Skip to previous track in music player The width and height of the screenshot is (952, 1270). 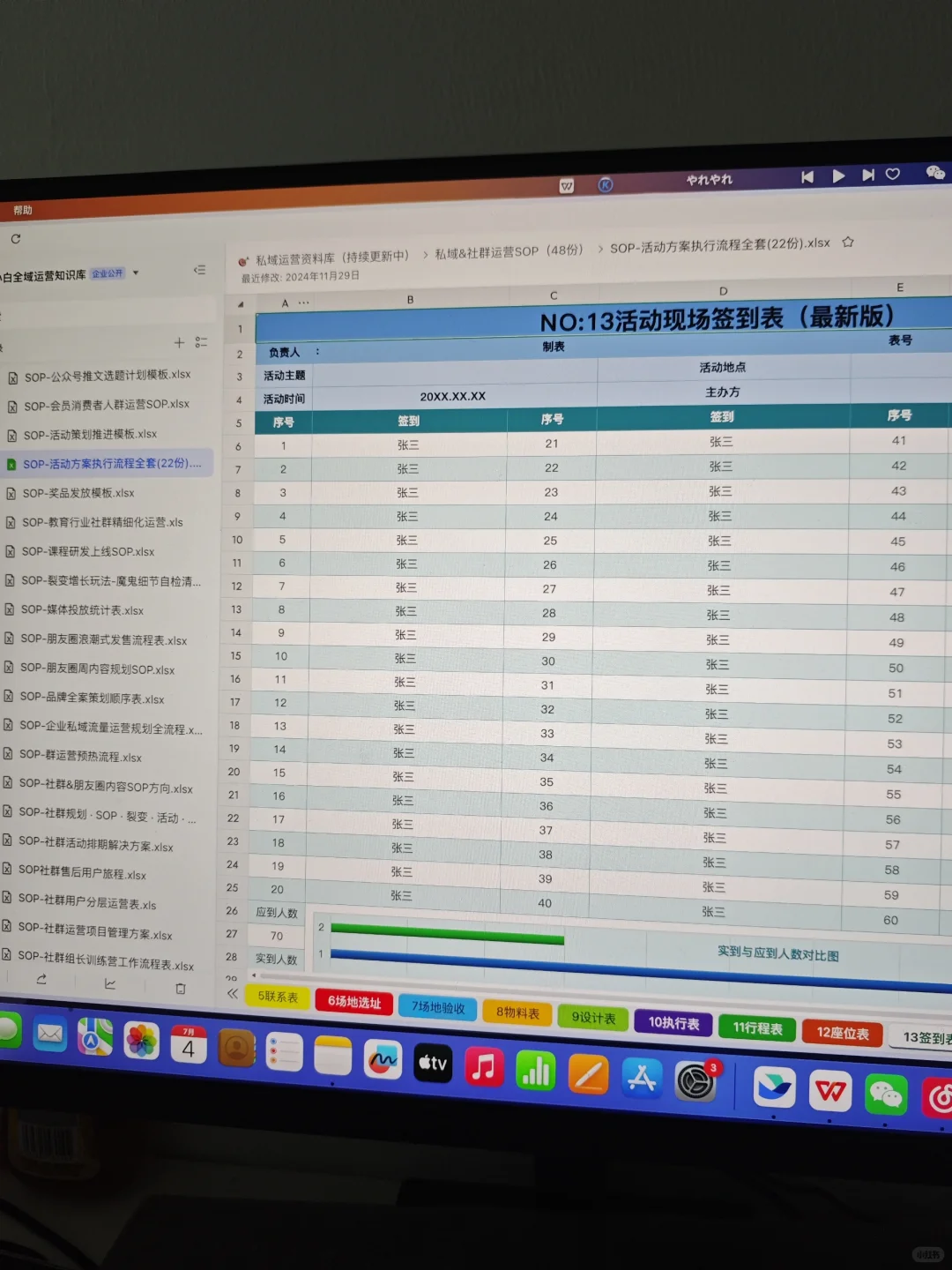point(807,177)
